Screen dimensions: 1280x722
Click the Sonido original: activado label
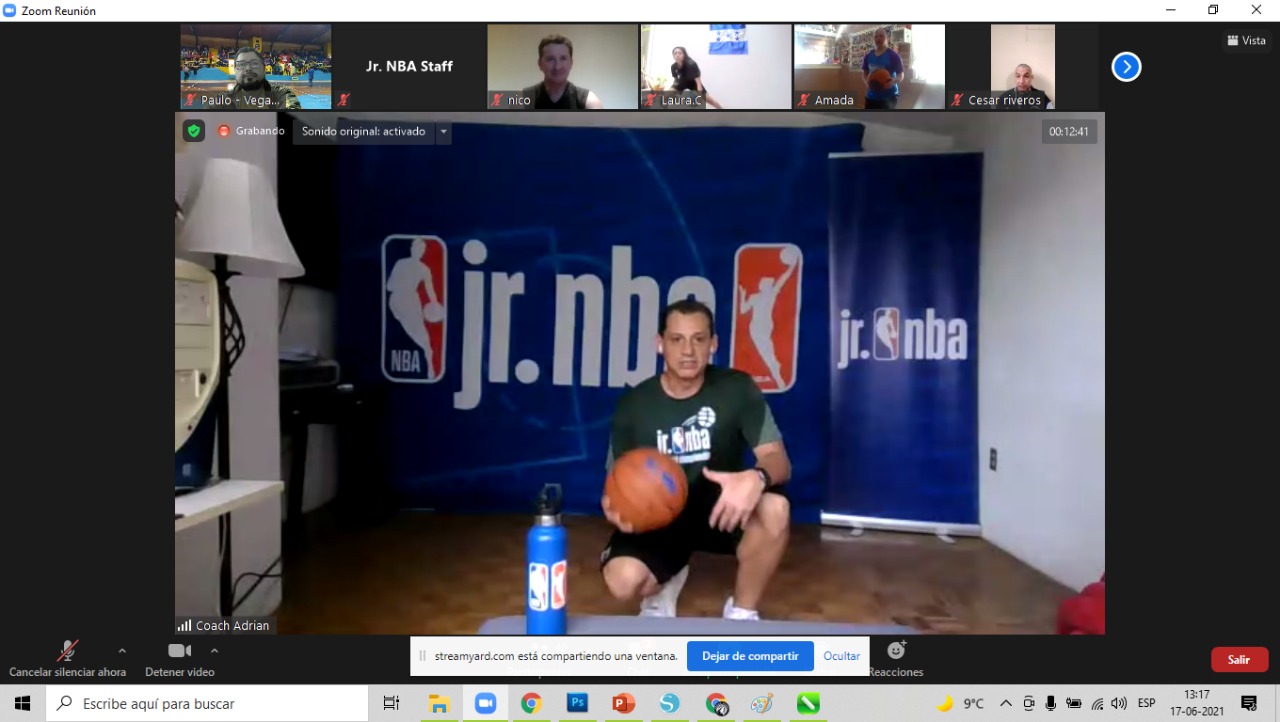pos(364,131)
